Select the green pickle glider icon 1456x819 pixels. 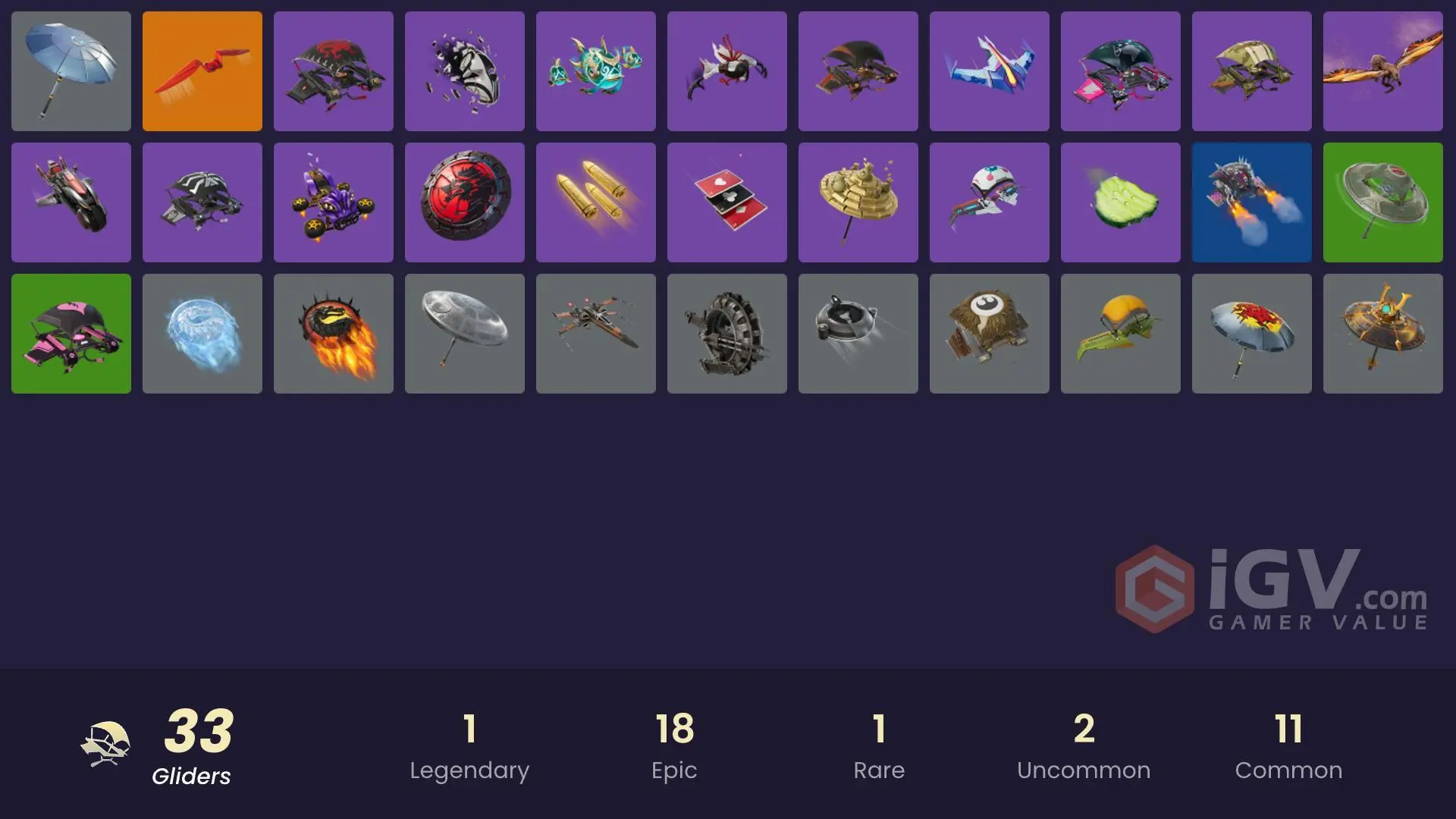click(x=1121, y=202)
